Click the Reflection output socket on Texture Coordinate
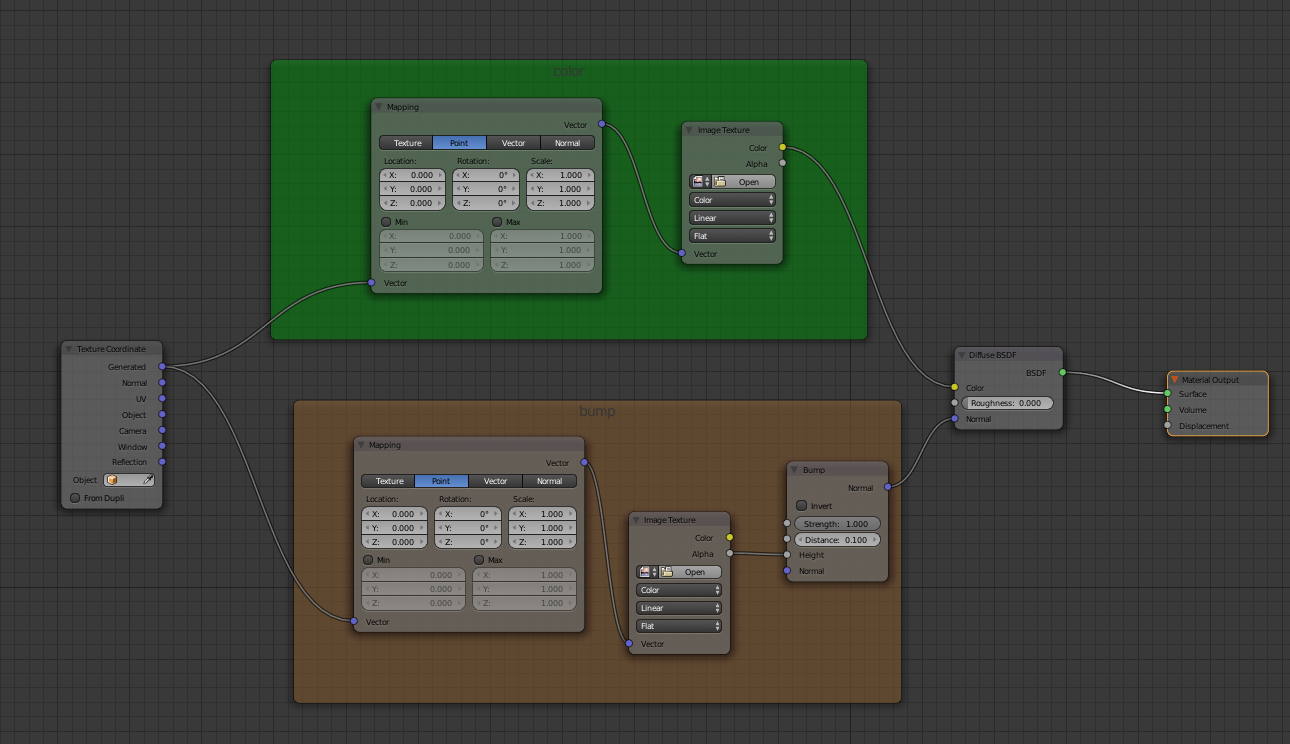Screen dimensions: 1290x744 [x=162, y=462]
